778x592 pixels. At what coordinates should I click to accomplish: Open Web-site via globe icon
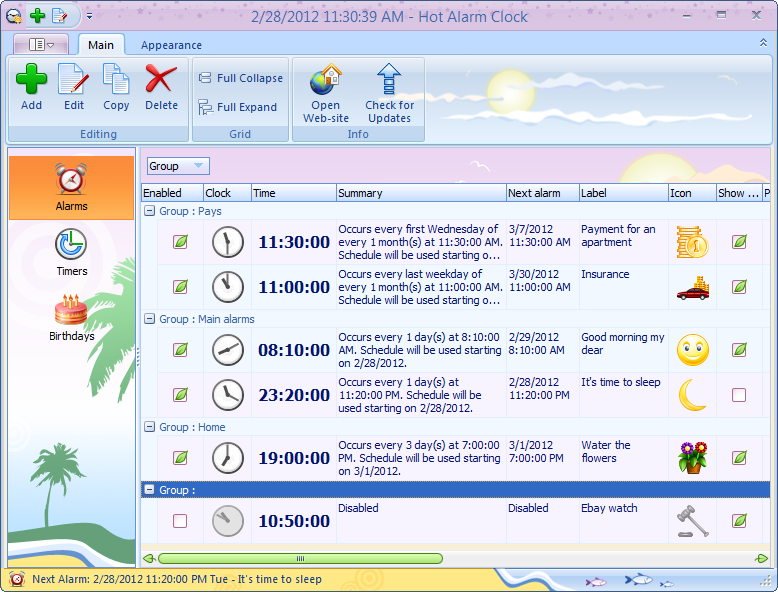(x=325, y=80)
